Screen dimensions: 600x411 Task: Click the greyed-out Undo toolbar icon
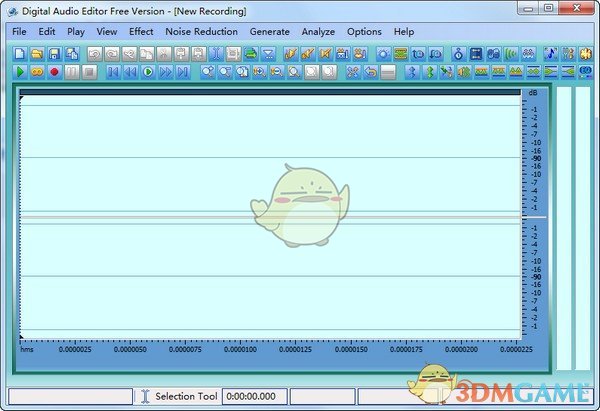(x=95, y=54)
